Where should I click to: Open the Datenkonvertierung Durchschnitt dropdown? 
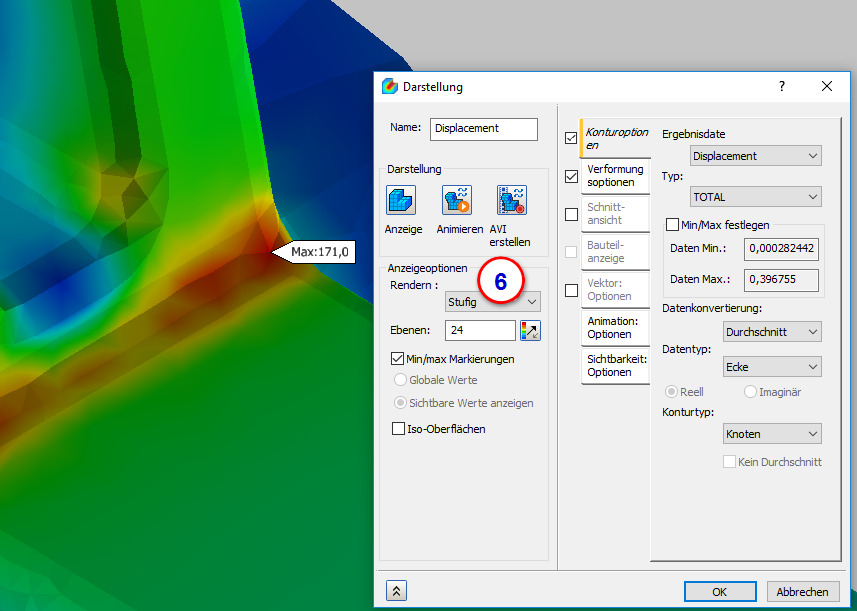[x=772, y=332]
